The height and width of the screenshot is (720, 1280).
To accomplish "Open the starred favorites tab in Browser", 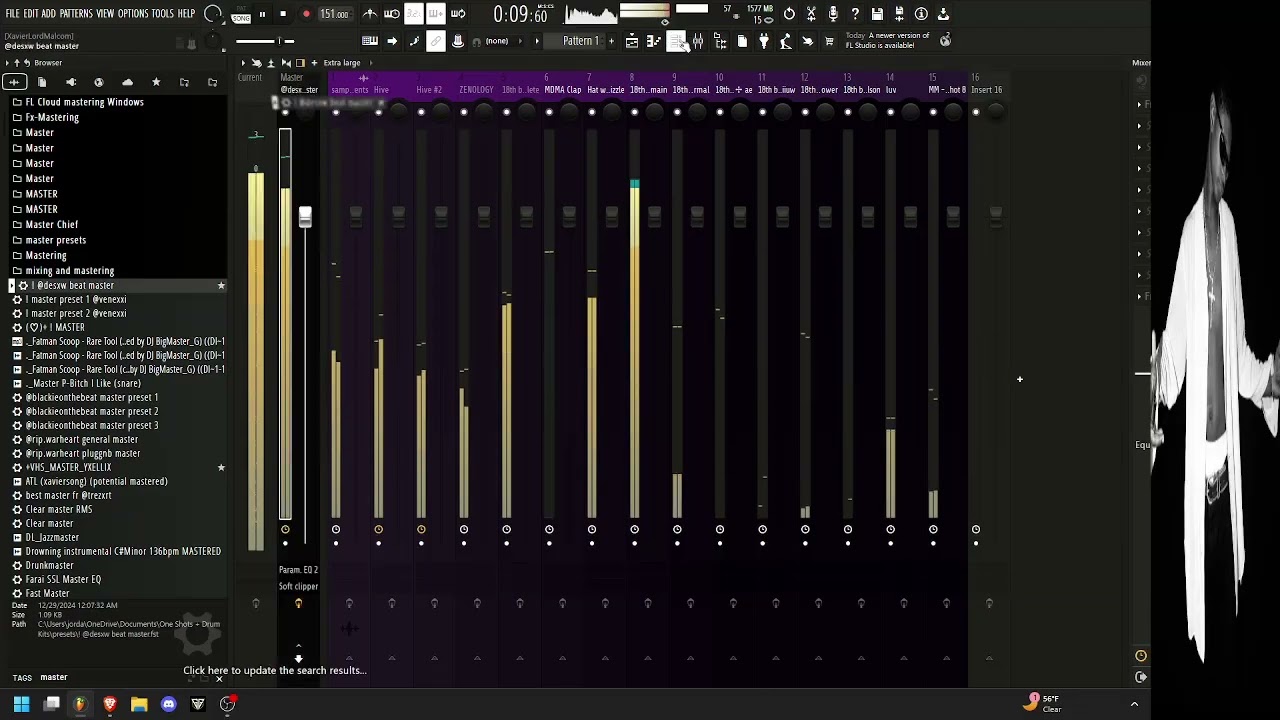I will (156, 82).
